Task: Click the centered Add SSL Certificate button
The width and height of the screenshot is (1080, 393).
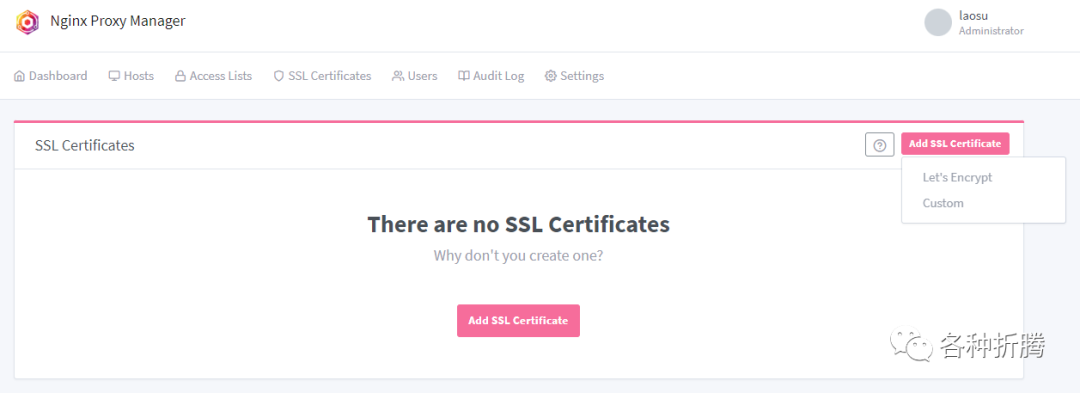Action: click(518, 321)
